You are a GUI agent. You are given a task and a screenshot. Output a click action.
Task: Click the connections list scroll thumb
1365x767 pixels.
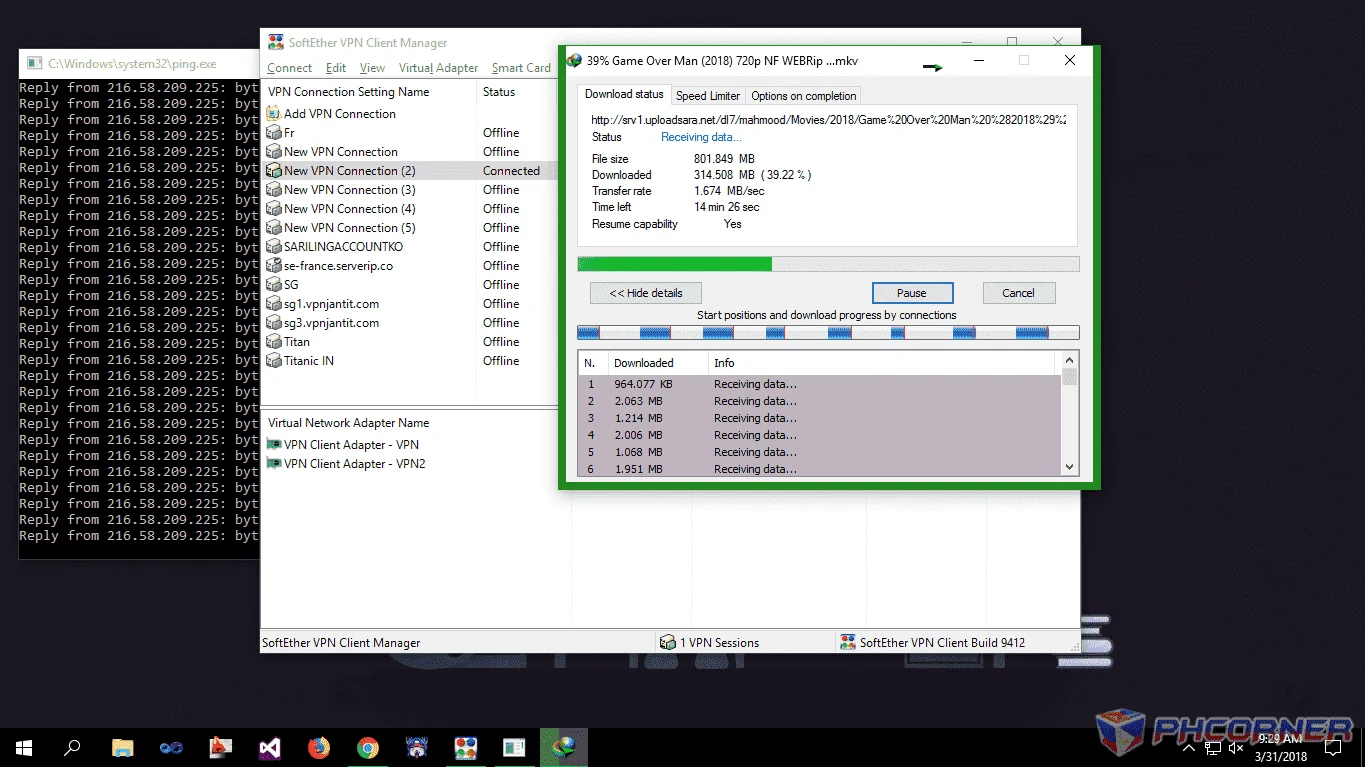(x=1069, y=377)
